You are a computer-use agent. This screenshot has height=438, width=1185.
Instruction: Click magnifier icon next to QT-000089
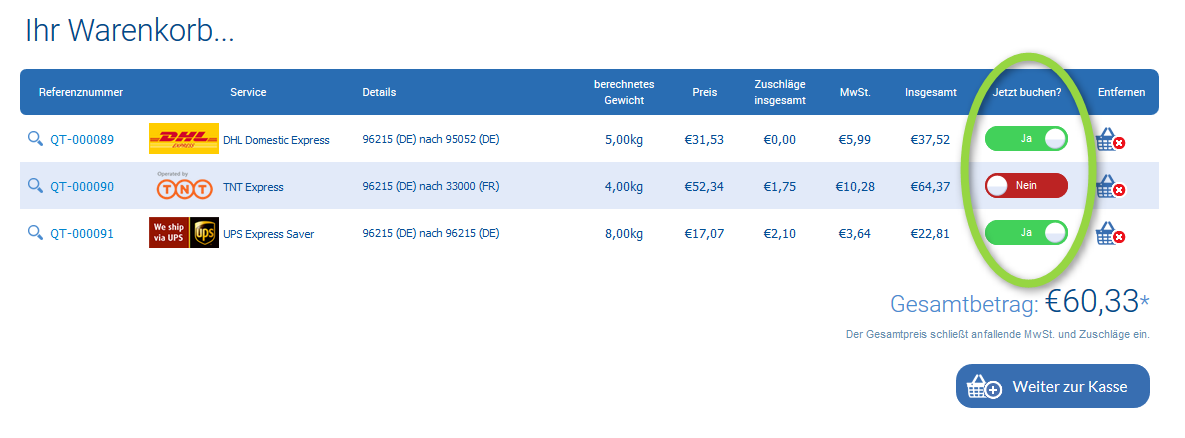point(36,139)
